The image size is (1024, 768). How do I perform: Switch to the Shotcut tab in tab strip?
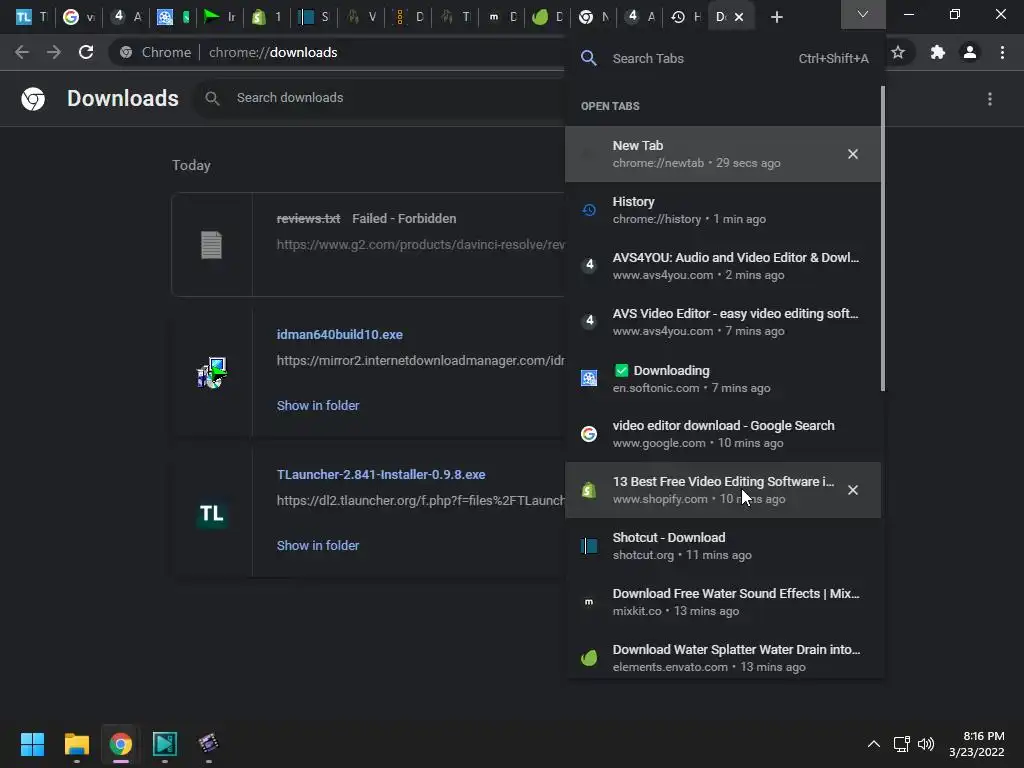coord(314,17)
